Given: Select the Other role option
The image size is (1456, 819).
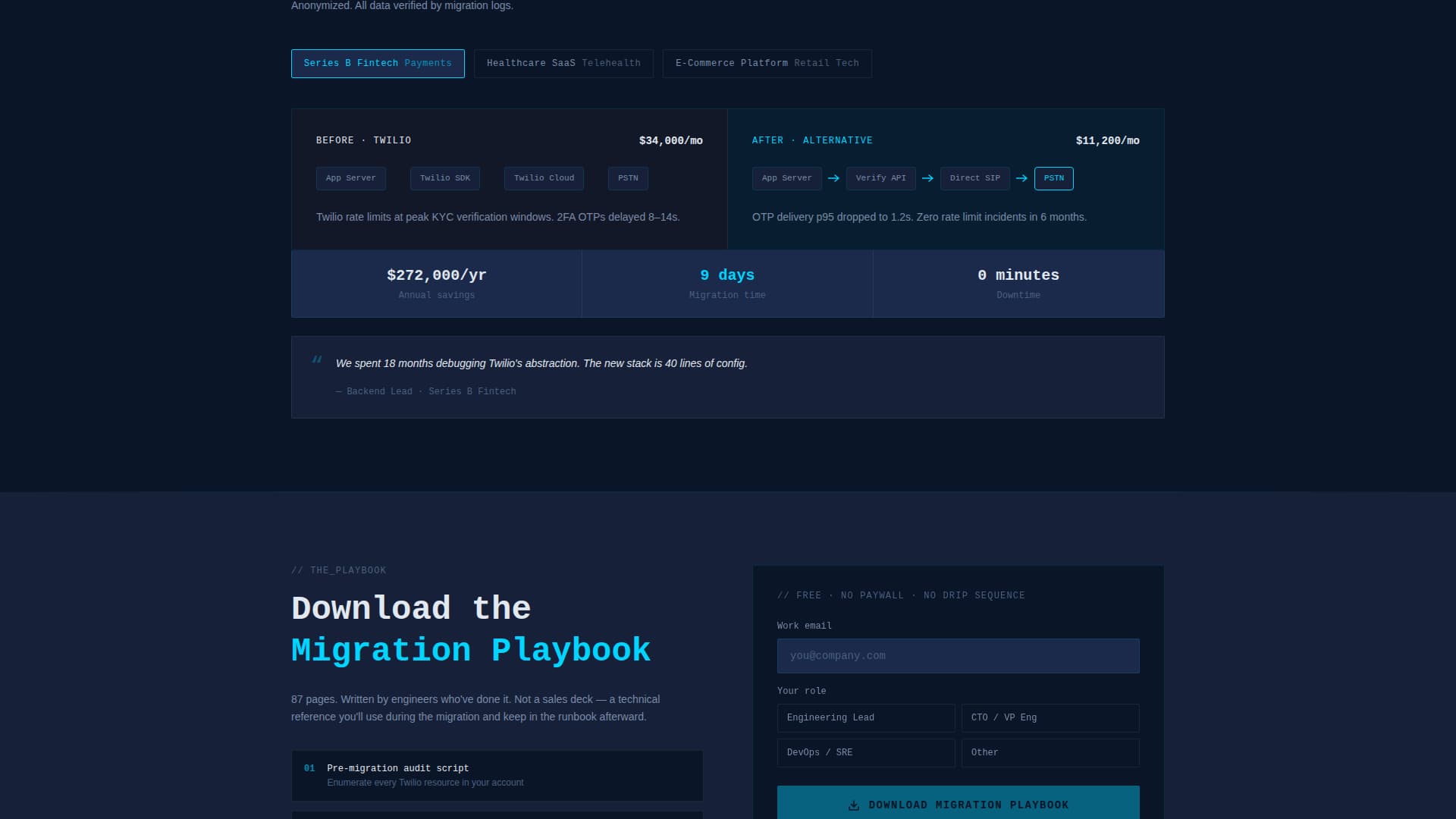Looking at the screenshot, I should 1050,752.
